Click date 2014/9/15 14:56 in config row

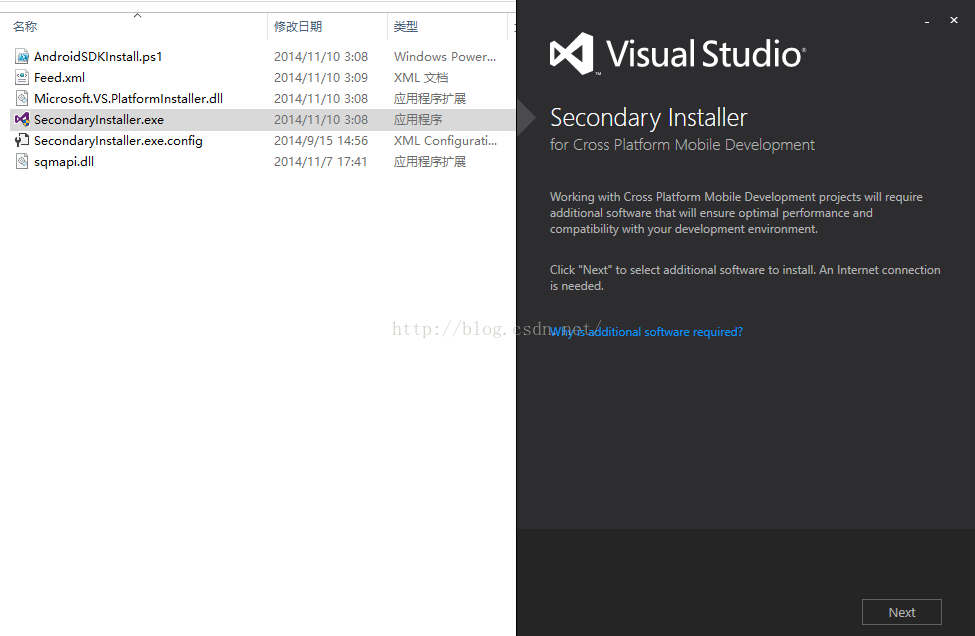(x=321, y=141)
